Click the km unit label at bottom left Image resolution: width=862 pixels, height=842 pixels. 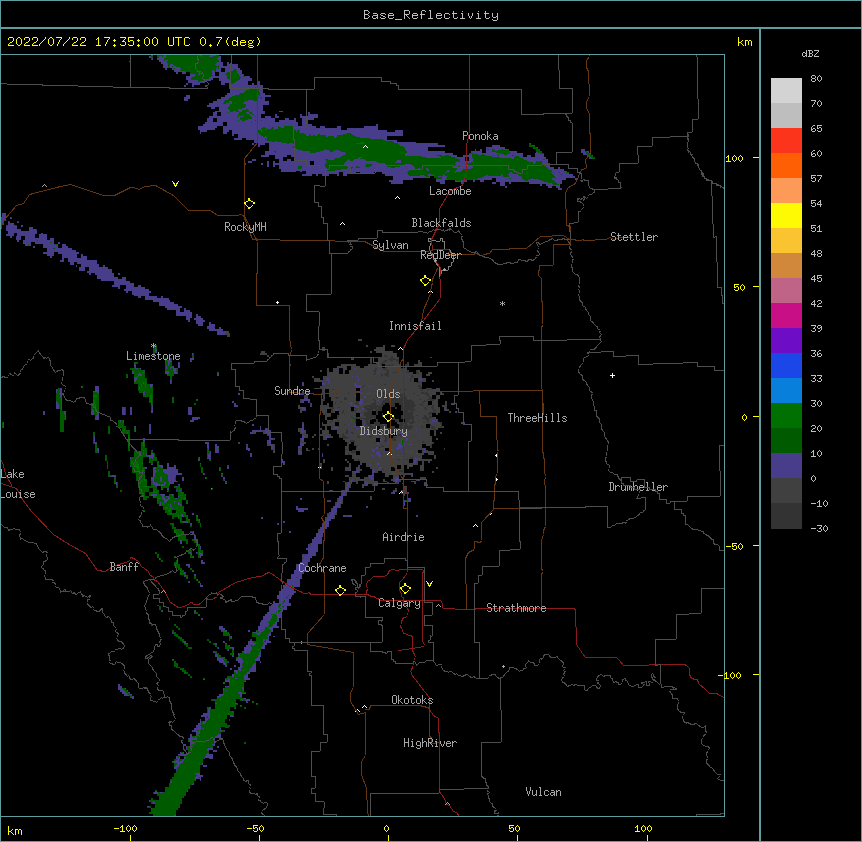click(x=15, y=830)
